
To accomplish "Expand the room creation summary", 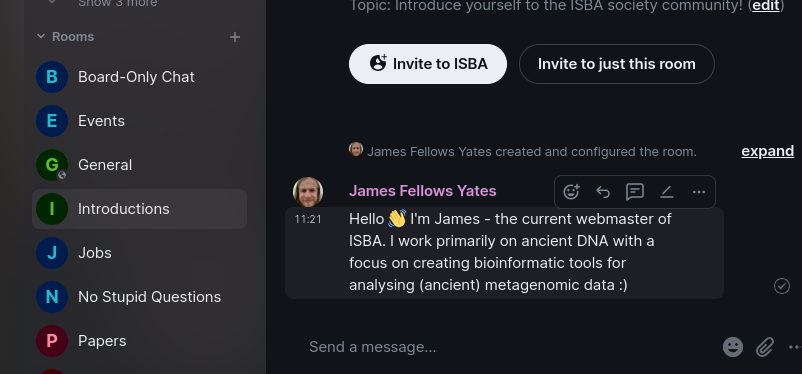I will click(767, 151).
